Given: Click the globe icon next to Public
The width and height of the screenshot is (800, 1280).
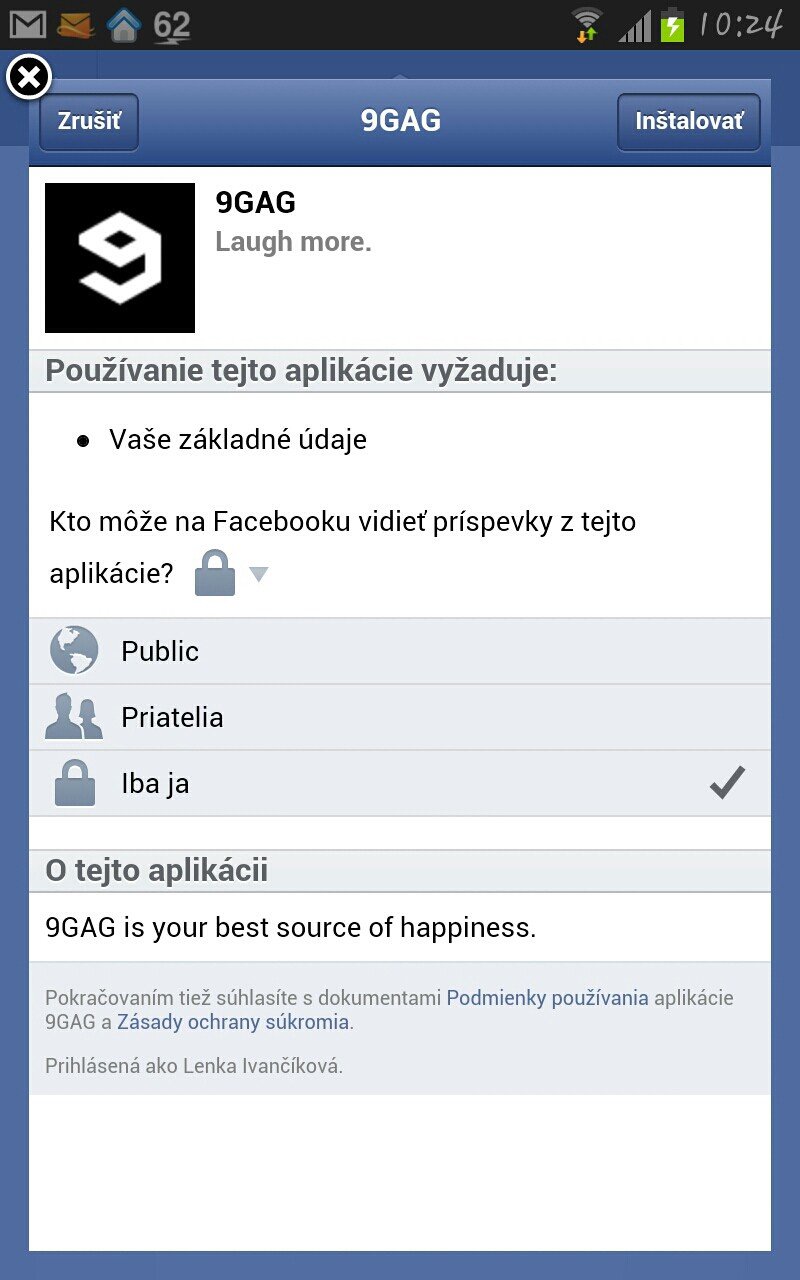Looking at the screenshot, I should (x=74, y=651).
